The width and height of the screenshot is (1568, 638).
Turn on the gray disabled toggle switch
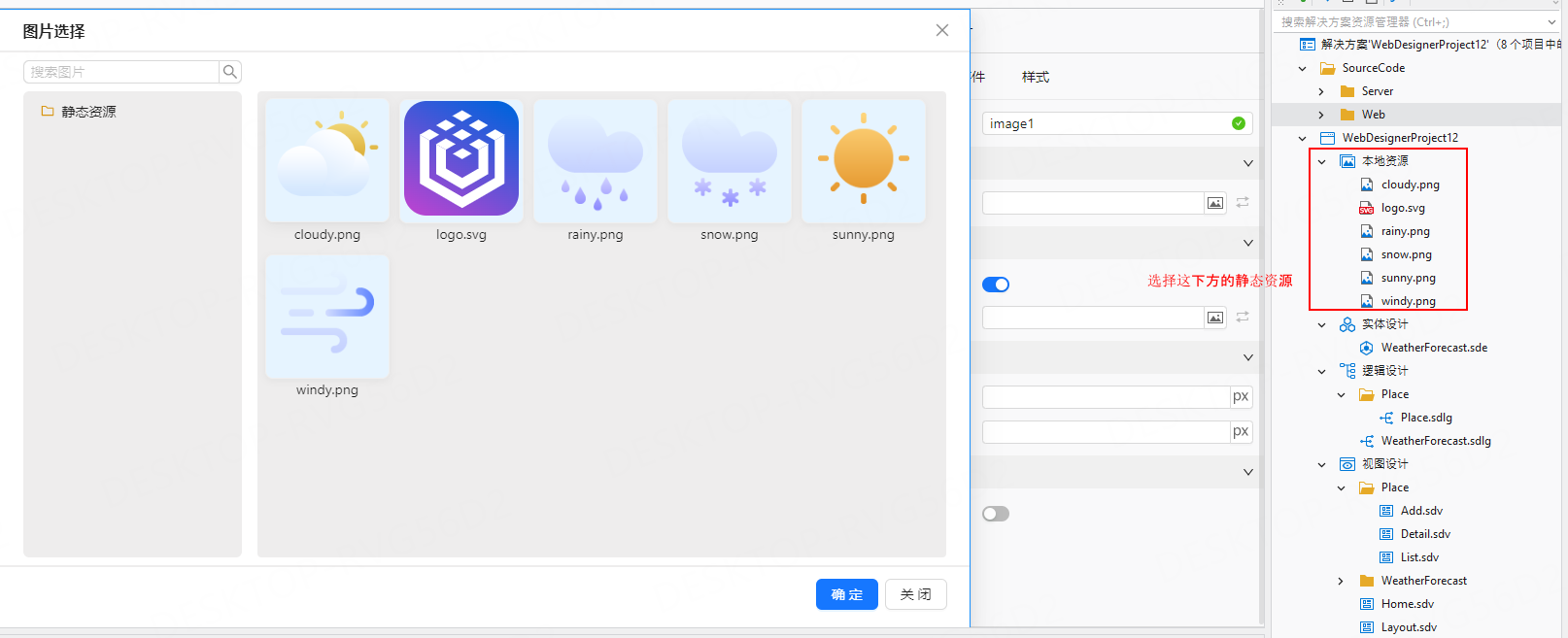pos(996,514)
